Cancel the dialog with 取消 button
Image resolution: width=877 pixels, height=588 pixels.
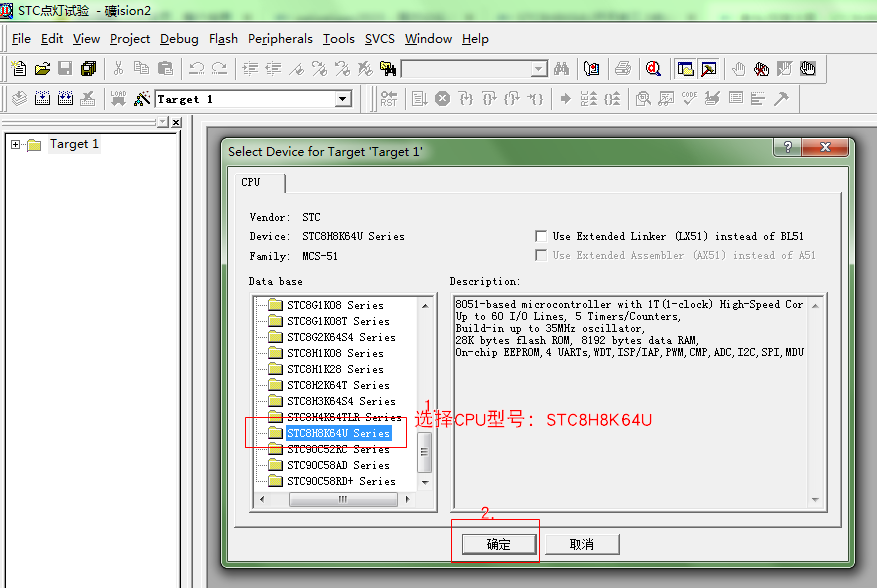pyautogui.click(x=582, y=544)
